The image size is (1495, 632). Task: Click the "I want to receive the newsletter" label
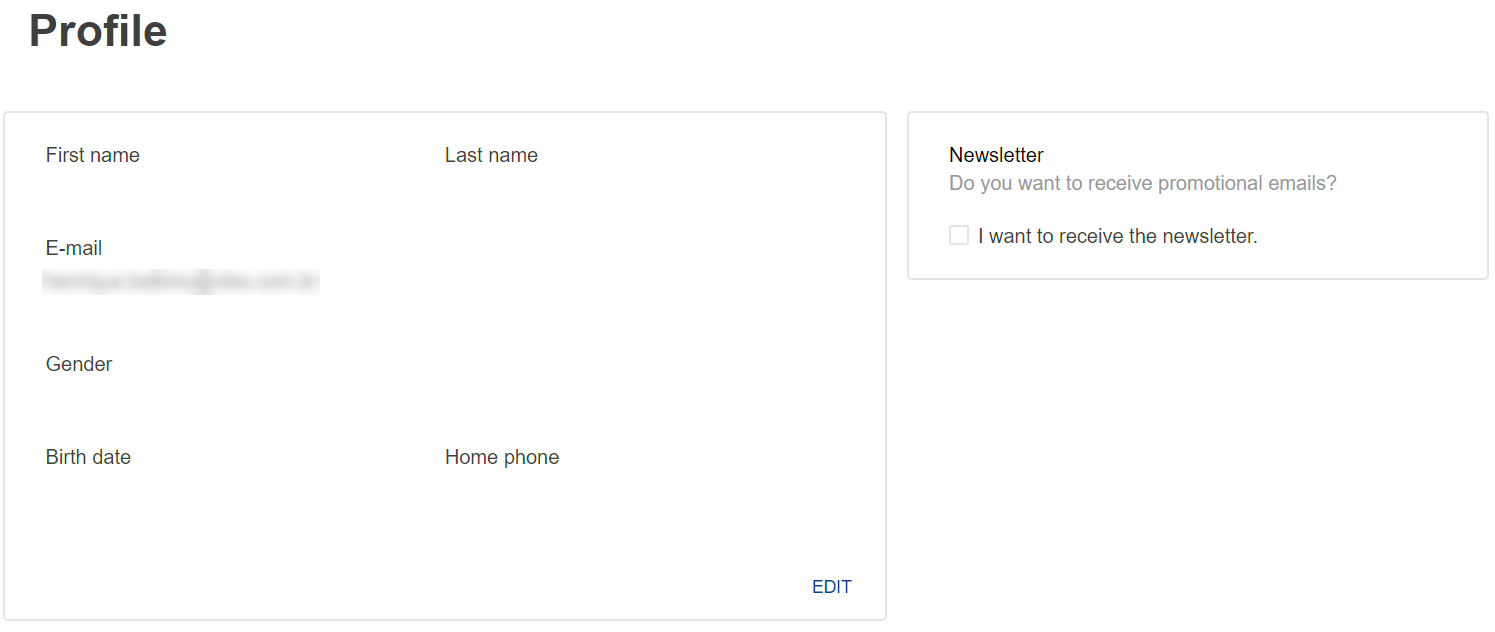(1117, 237)
